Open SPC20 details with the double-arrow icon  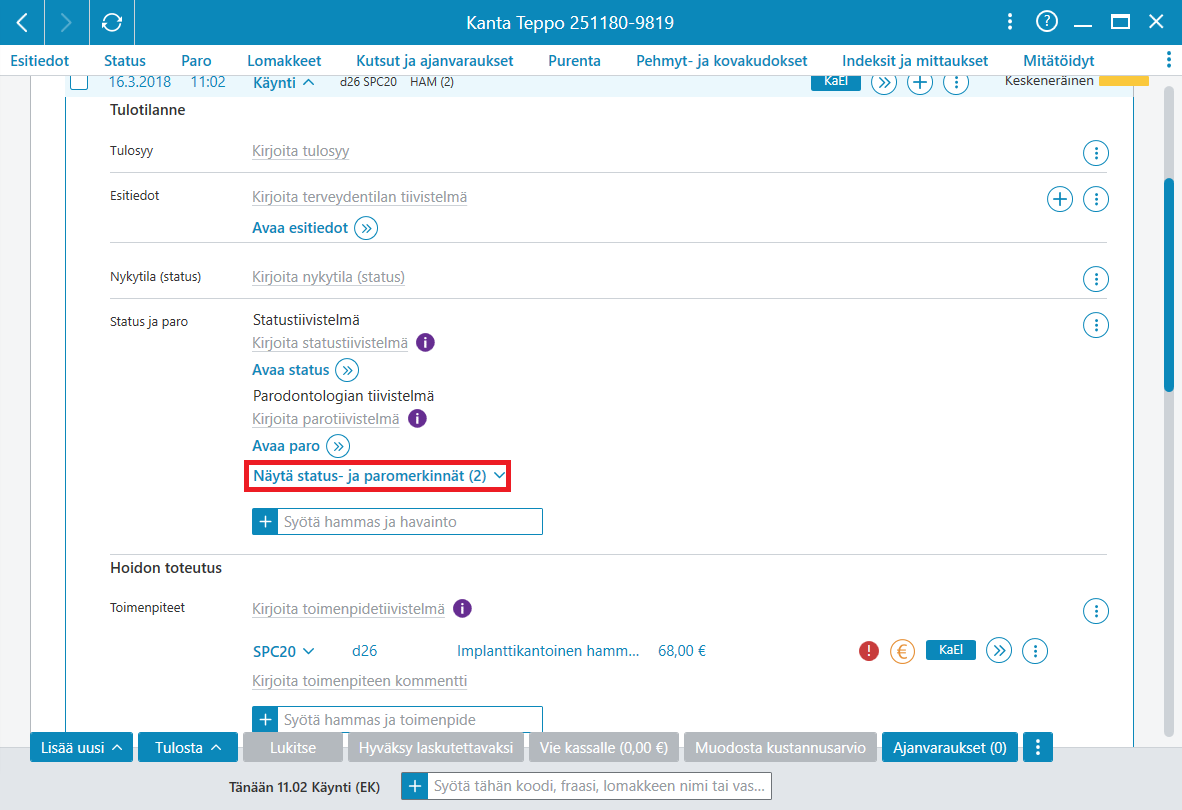coord(998,650)
